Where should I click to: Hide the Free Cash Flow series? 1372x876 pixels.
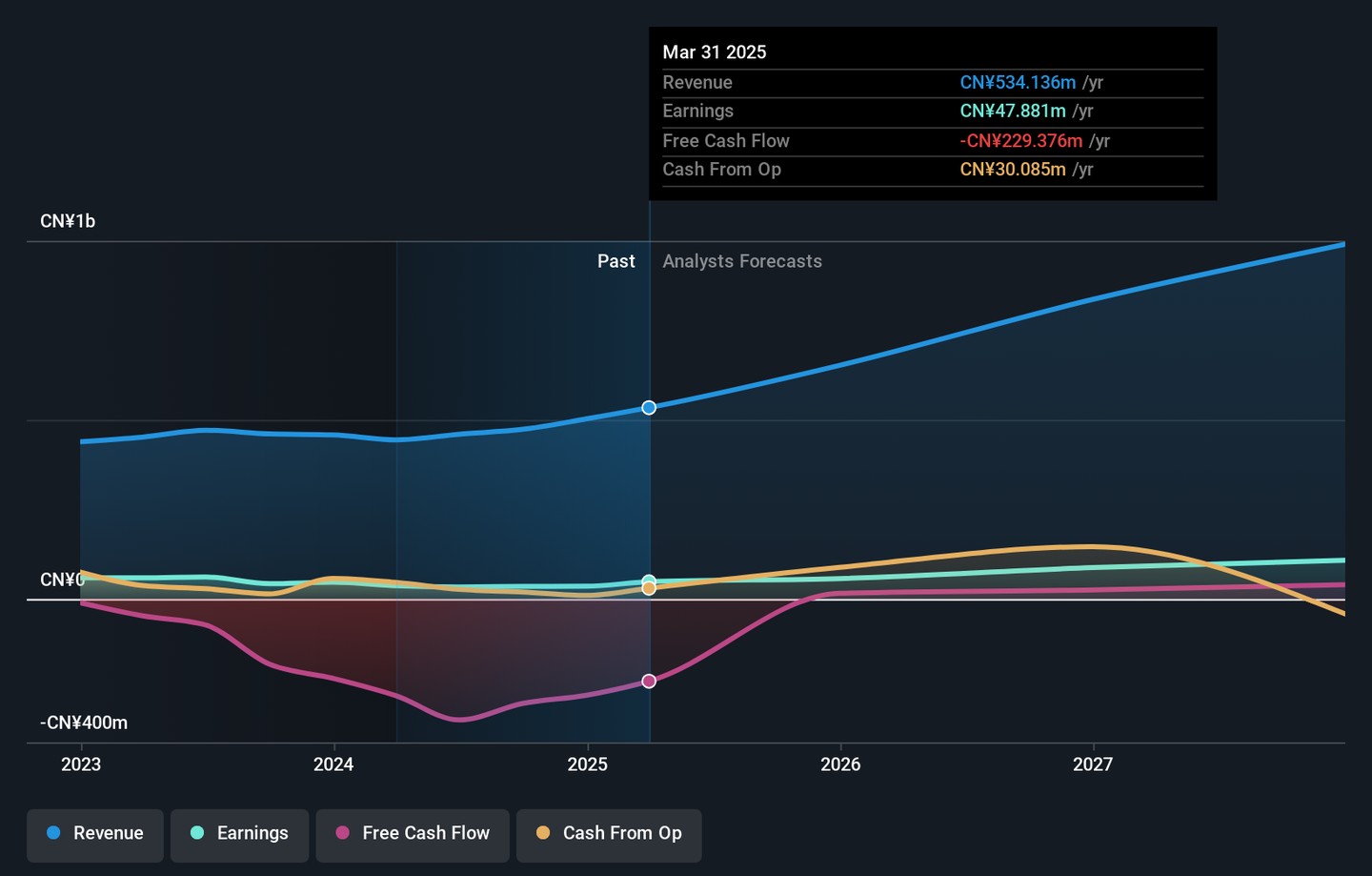[413, 835]
